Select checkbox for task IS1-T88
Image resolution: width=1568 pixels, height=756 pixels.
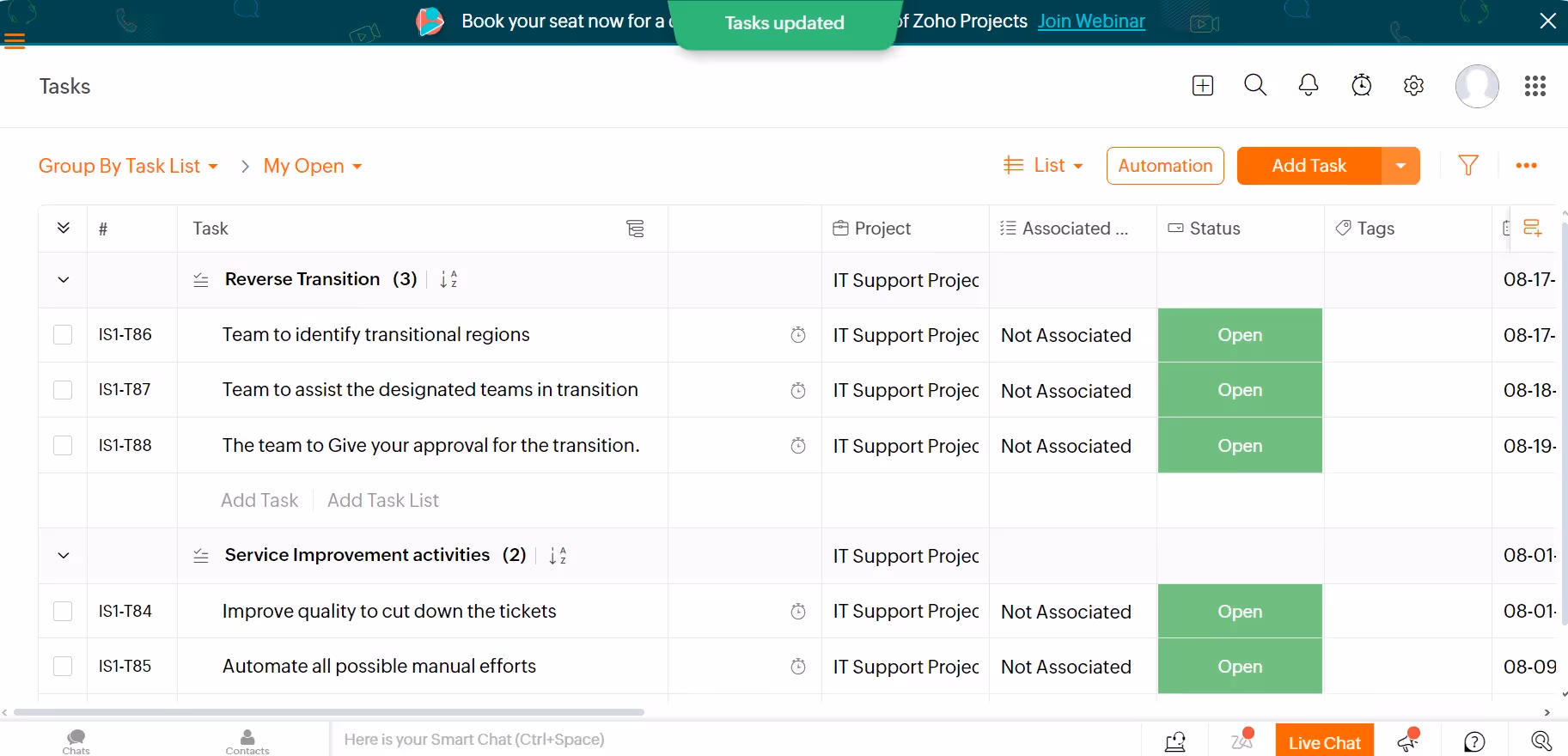(x=63, y=445)
